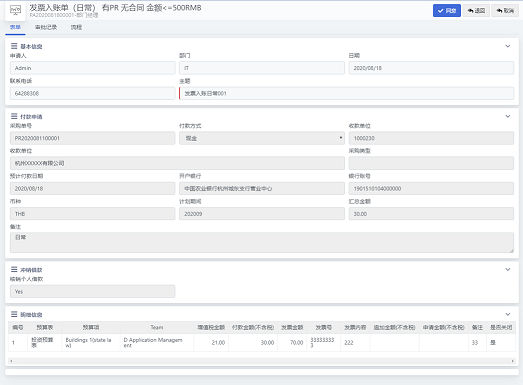Click the list icon beside 冲销借款 header
523x385 pixels.
(14, 269)
